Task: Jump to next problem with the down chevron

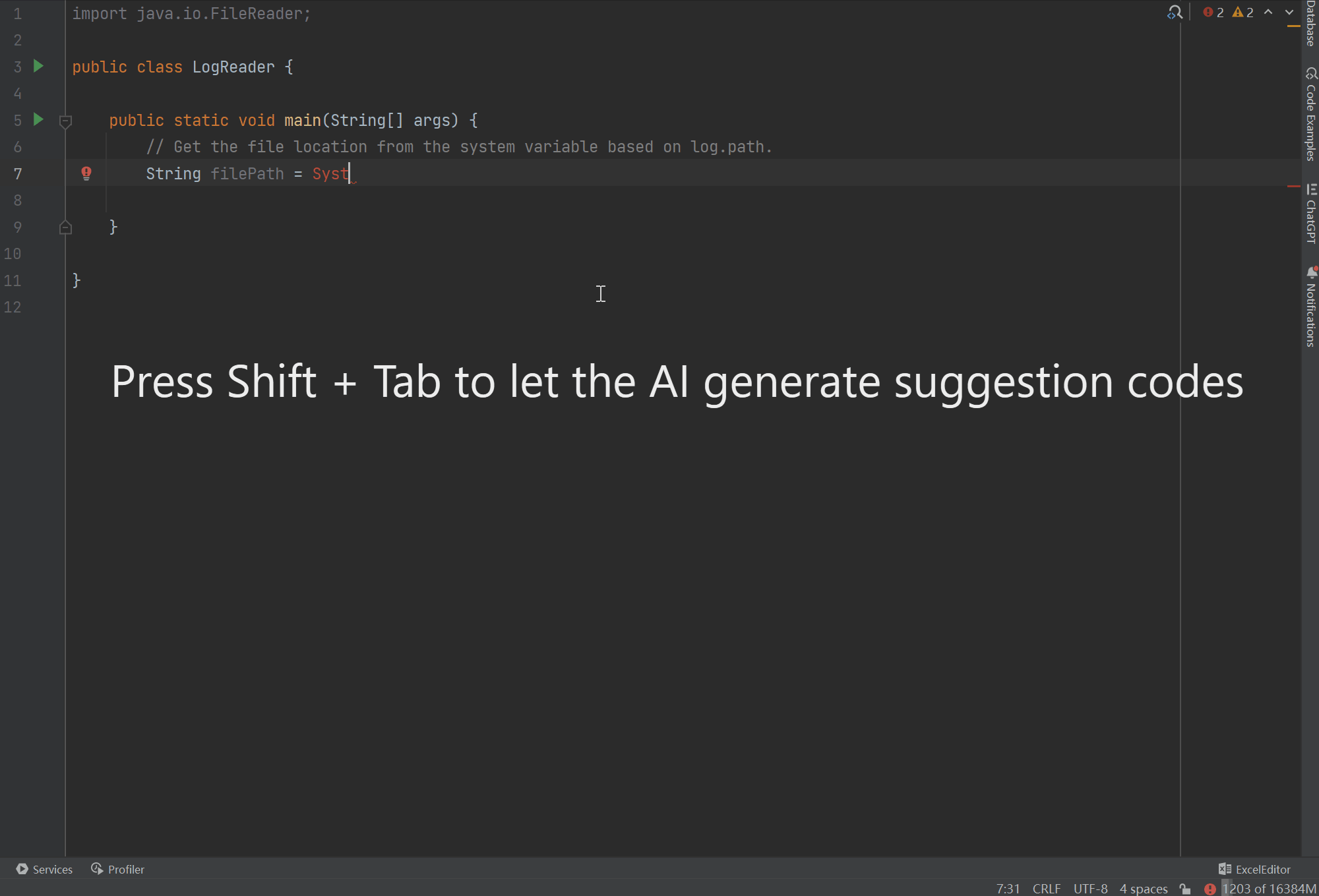Action: pyautogui.click(x=1289, y=12)
